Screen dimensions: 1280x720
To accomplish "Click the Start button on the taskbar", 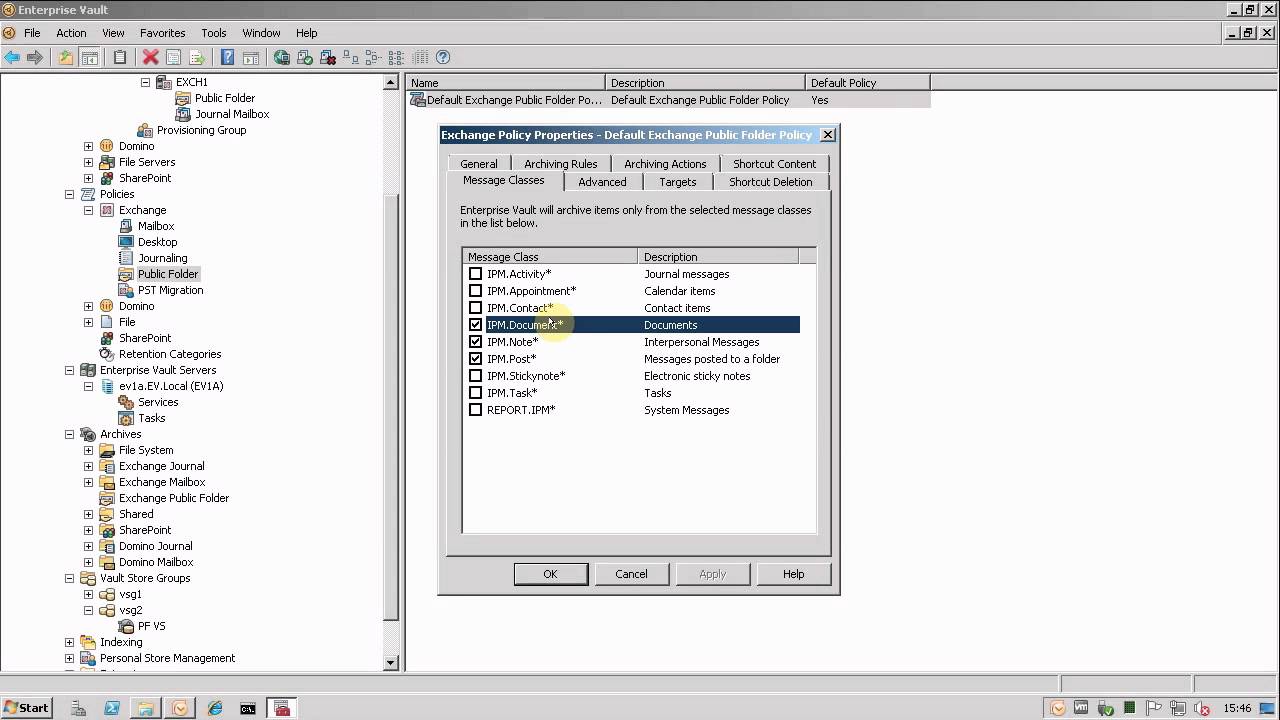I will pos(26,708).
